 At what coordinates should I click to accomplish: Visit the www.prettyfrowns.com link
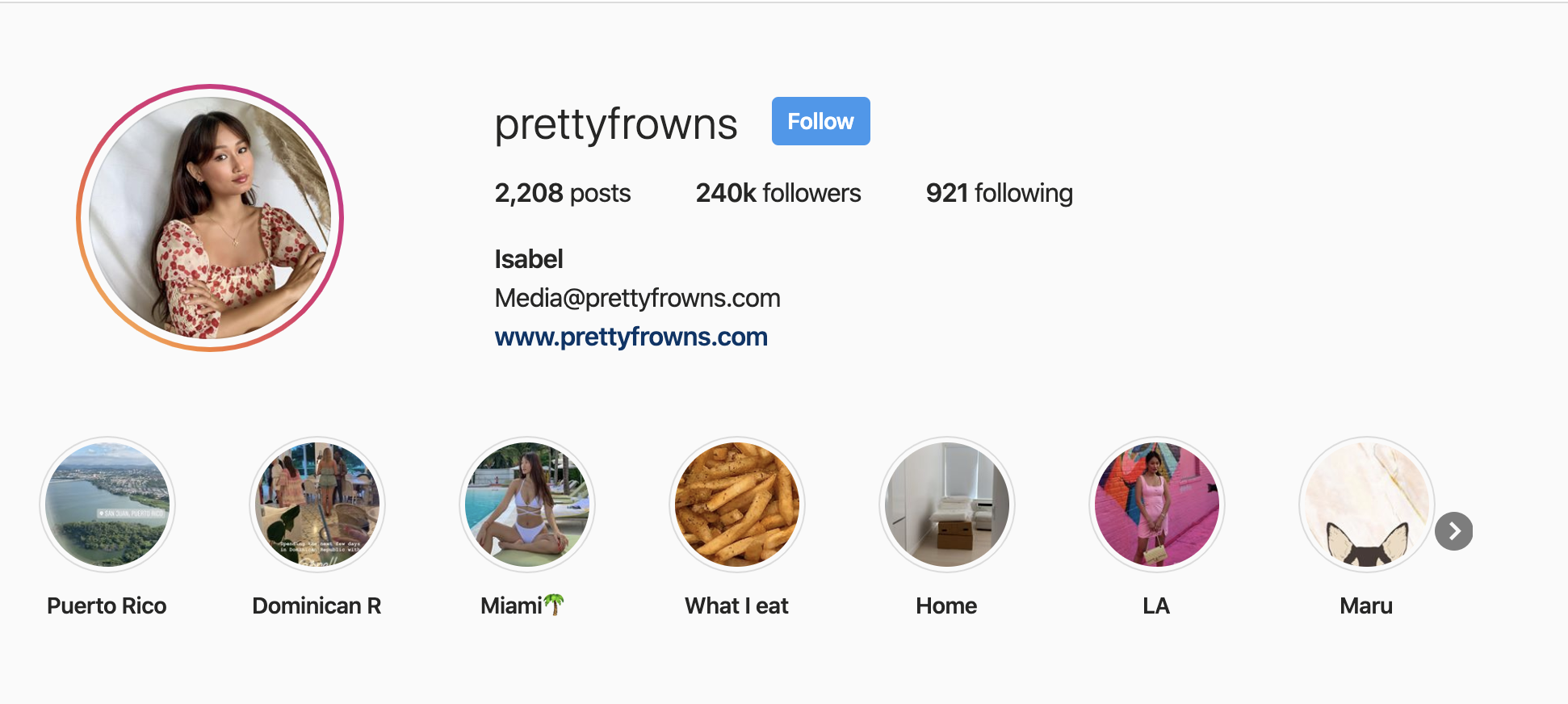(x=631, y=337)
